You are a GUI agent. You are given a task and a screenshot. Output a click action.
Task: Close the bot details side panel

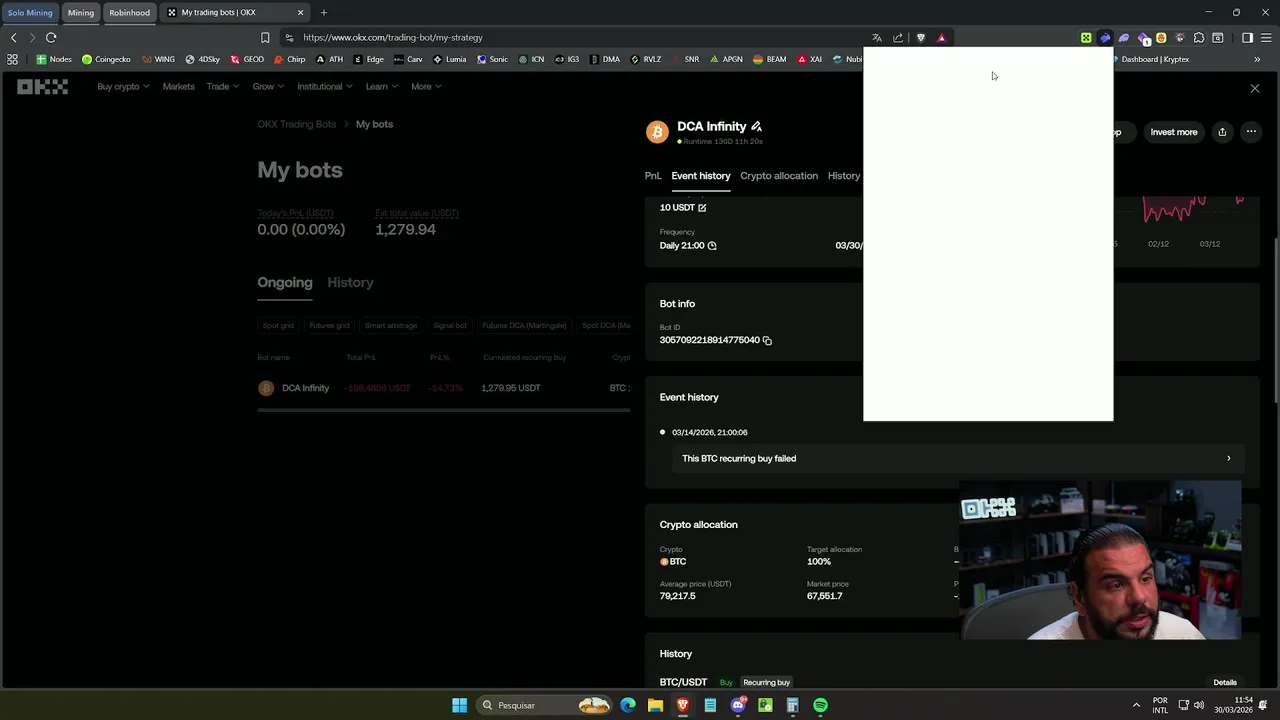1255,88
